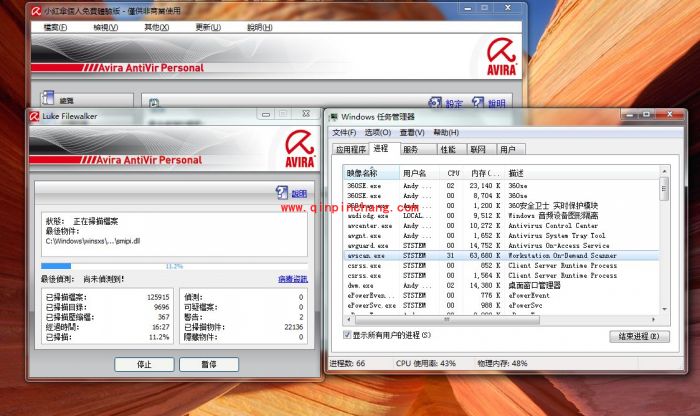This screenshot has height=416, width=700.
Task: Click the Windows Task Manager title bar icon
Action: [332, 116]
